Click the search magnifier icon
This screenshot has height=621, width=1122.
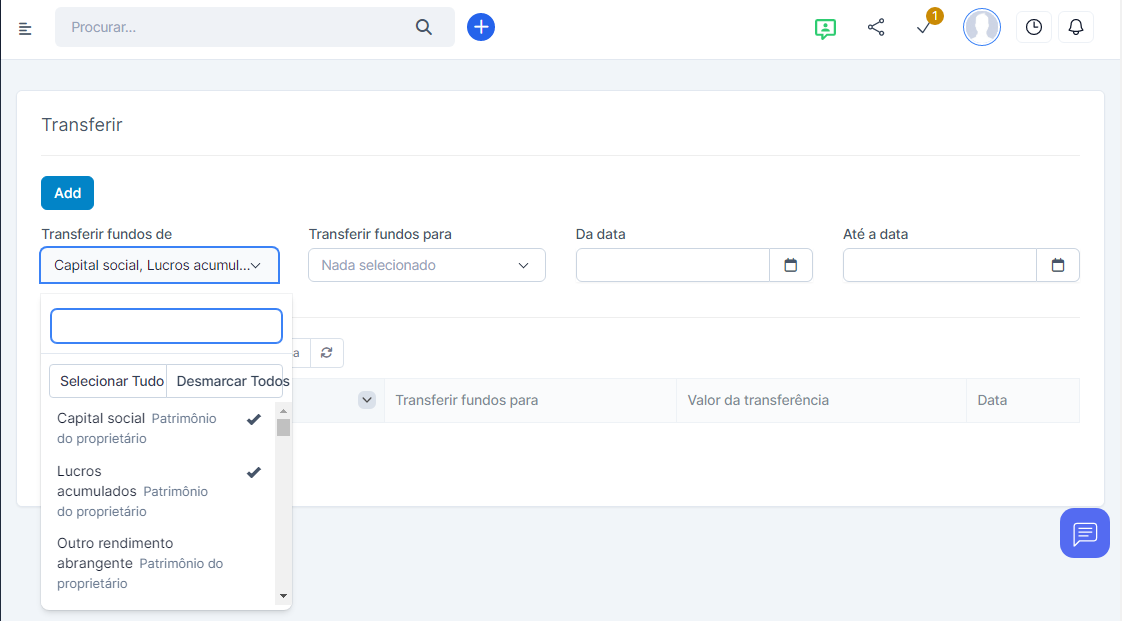[424, 27]
